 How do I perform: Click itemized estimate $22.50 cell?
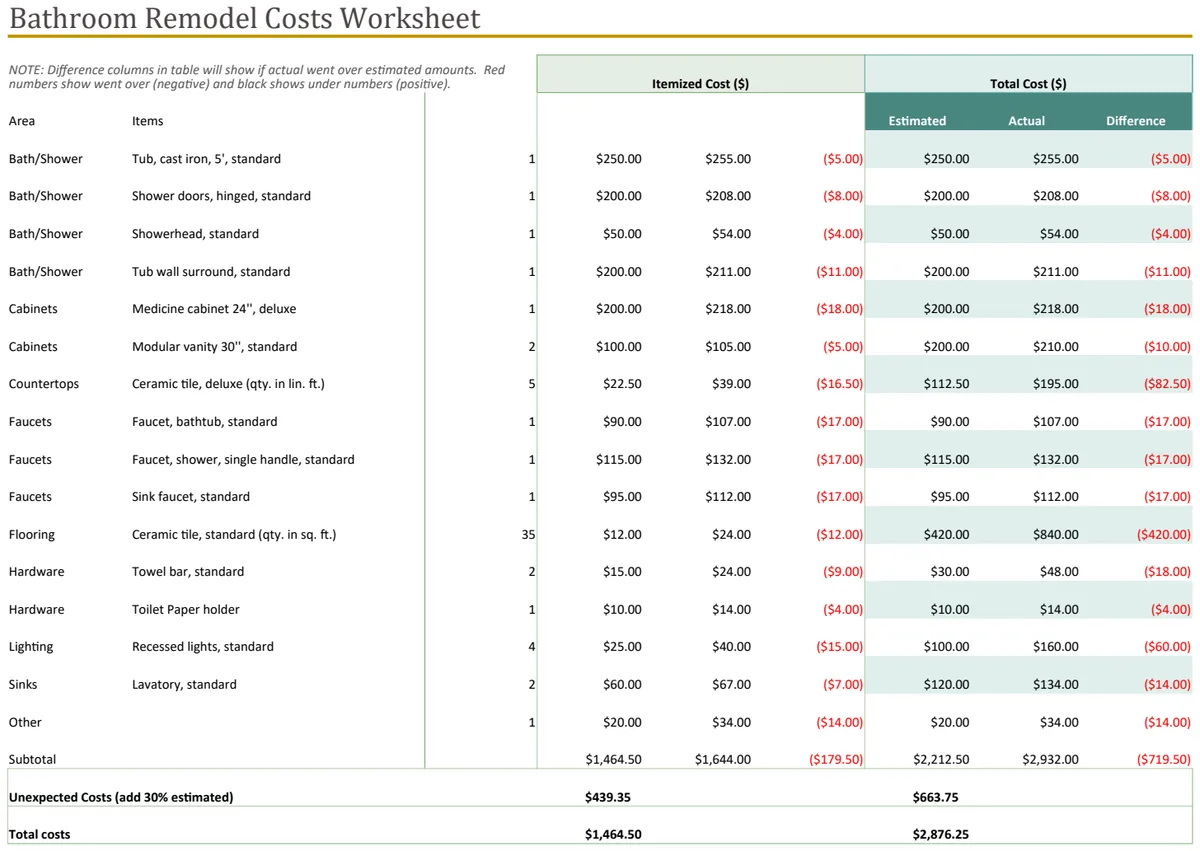coord(622,384)
